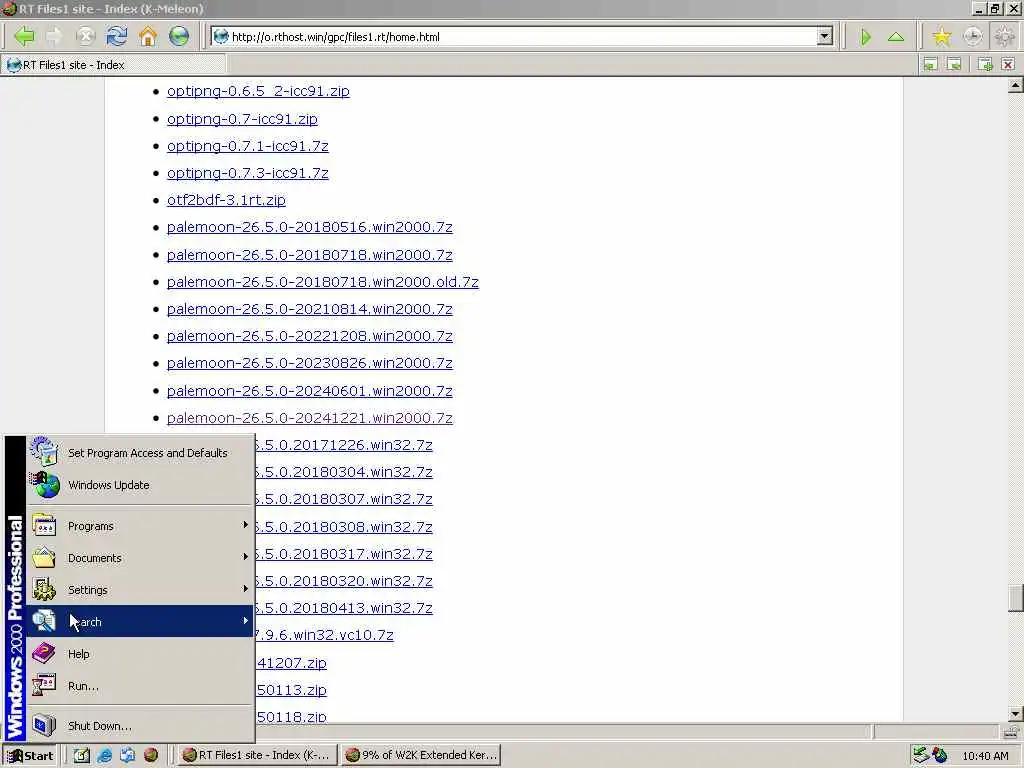Open palemoon-26.5.0-20221208.win2000.7z link

pyautogui.click(x=310, y=336)
